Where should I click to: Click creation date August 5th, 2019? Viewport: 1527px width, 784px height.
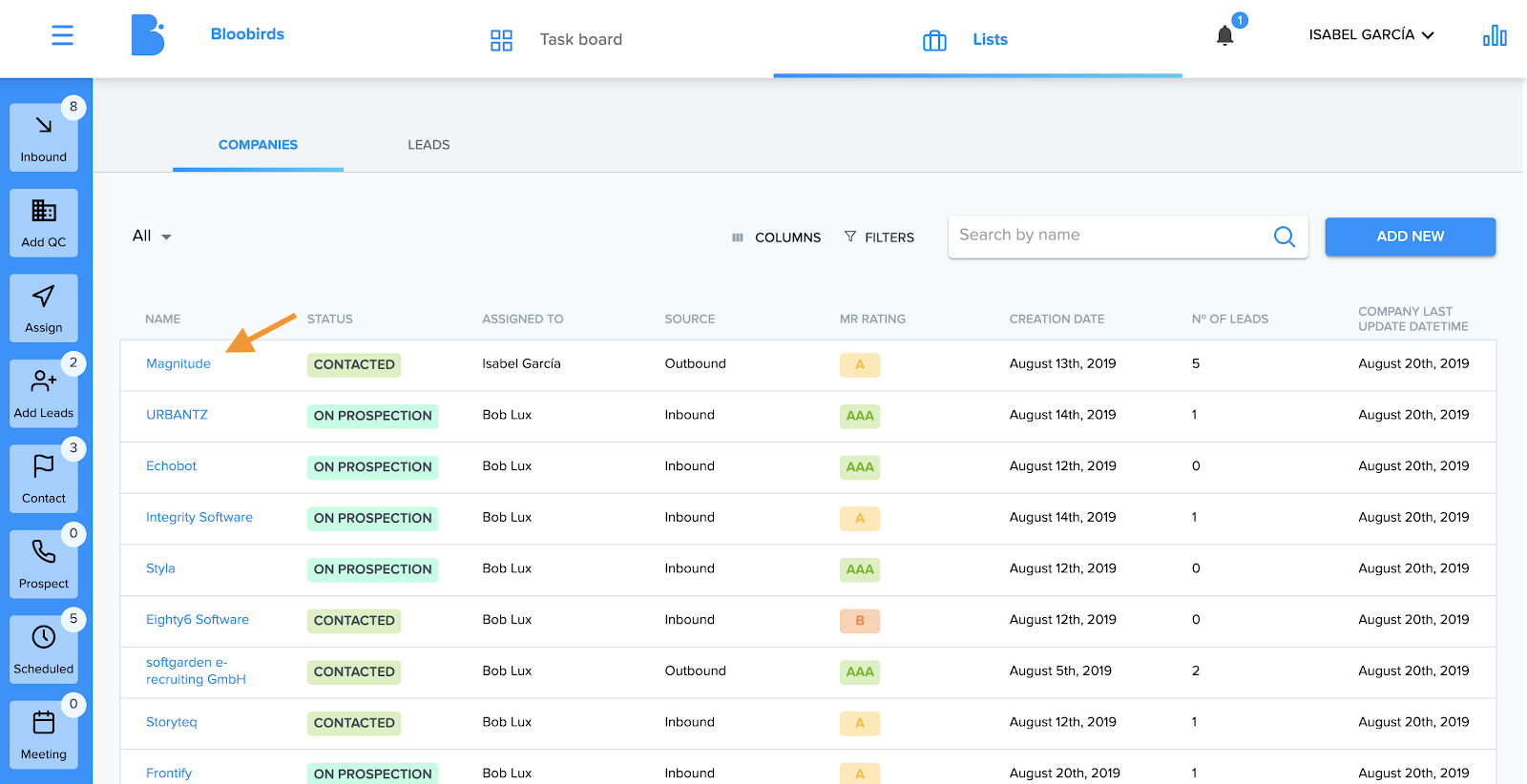tap(1060, 671)
